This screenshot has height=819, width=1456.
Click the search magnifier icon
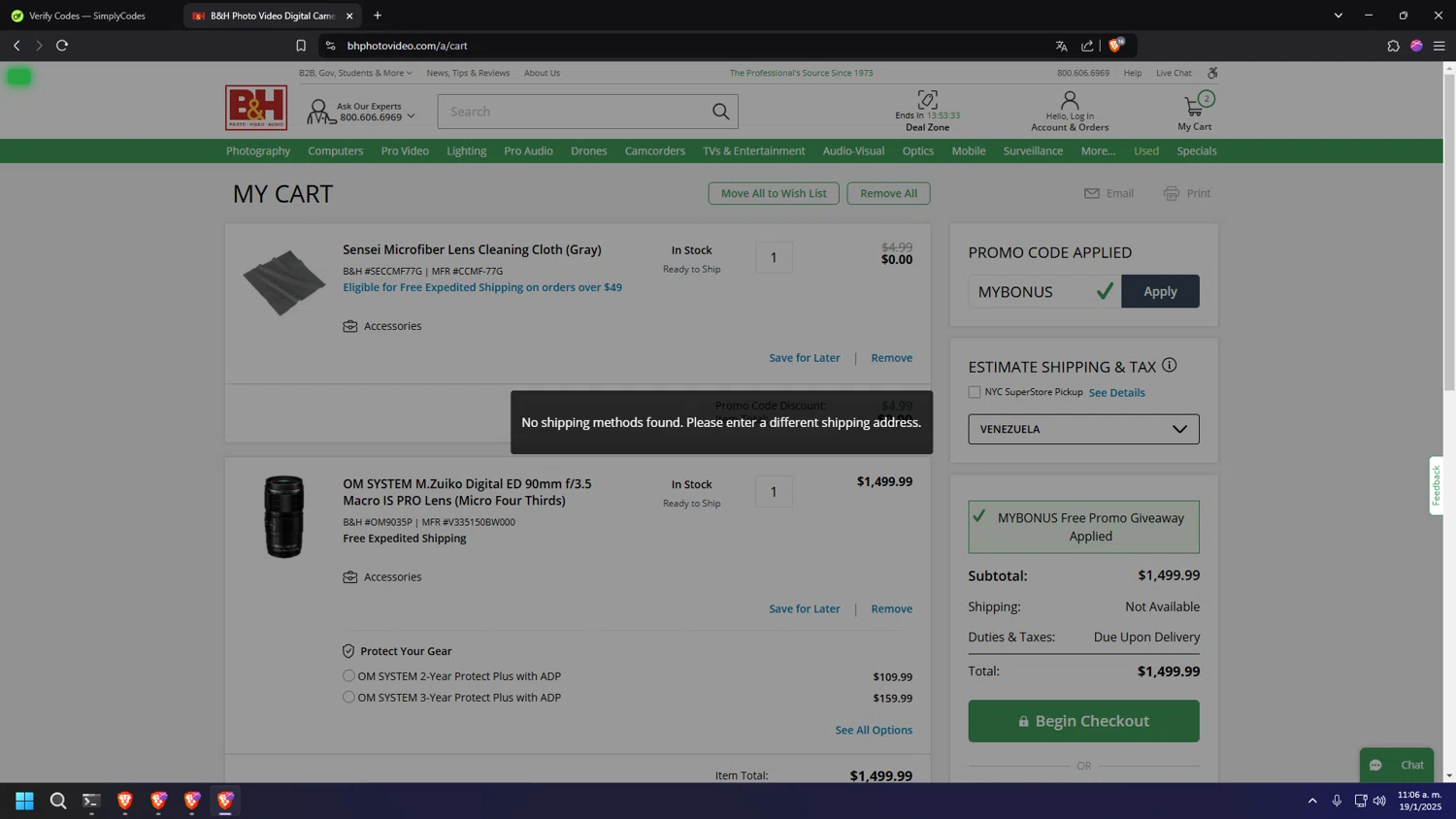point(720,112)
